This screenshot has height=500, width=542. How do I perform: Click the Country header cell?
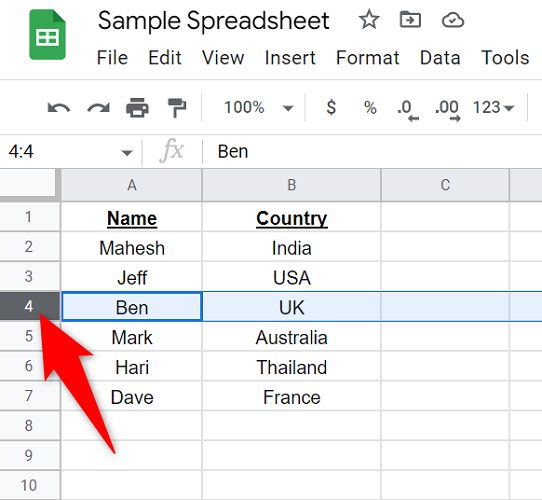click(x=291, y=217)
